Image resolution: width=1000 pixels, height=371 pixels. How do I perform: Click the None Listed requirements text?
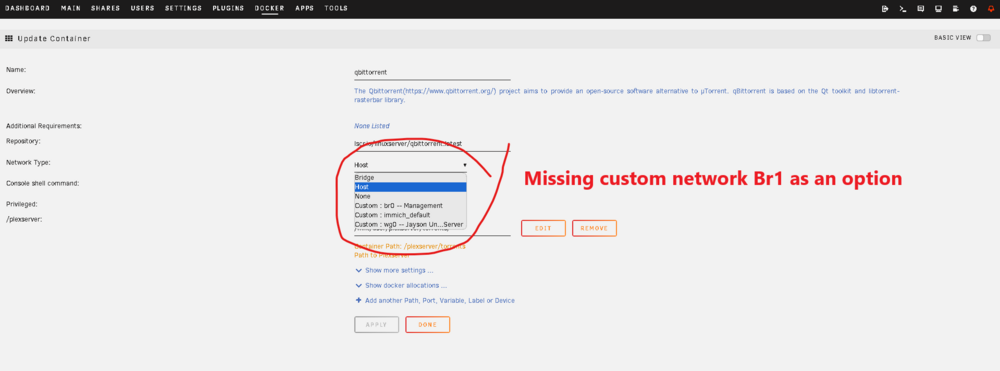[372, 126]
